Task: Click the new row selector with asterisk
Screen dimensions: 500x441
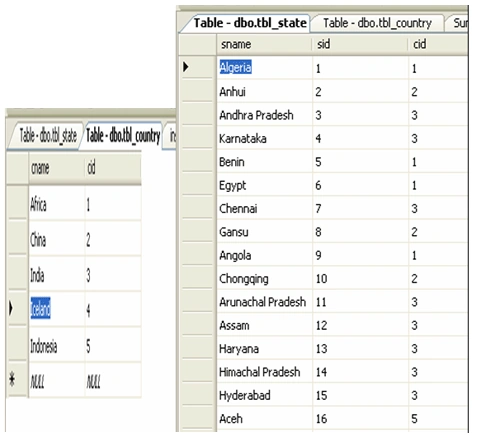Action: (17, 380)
